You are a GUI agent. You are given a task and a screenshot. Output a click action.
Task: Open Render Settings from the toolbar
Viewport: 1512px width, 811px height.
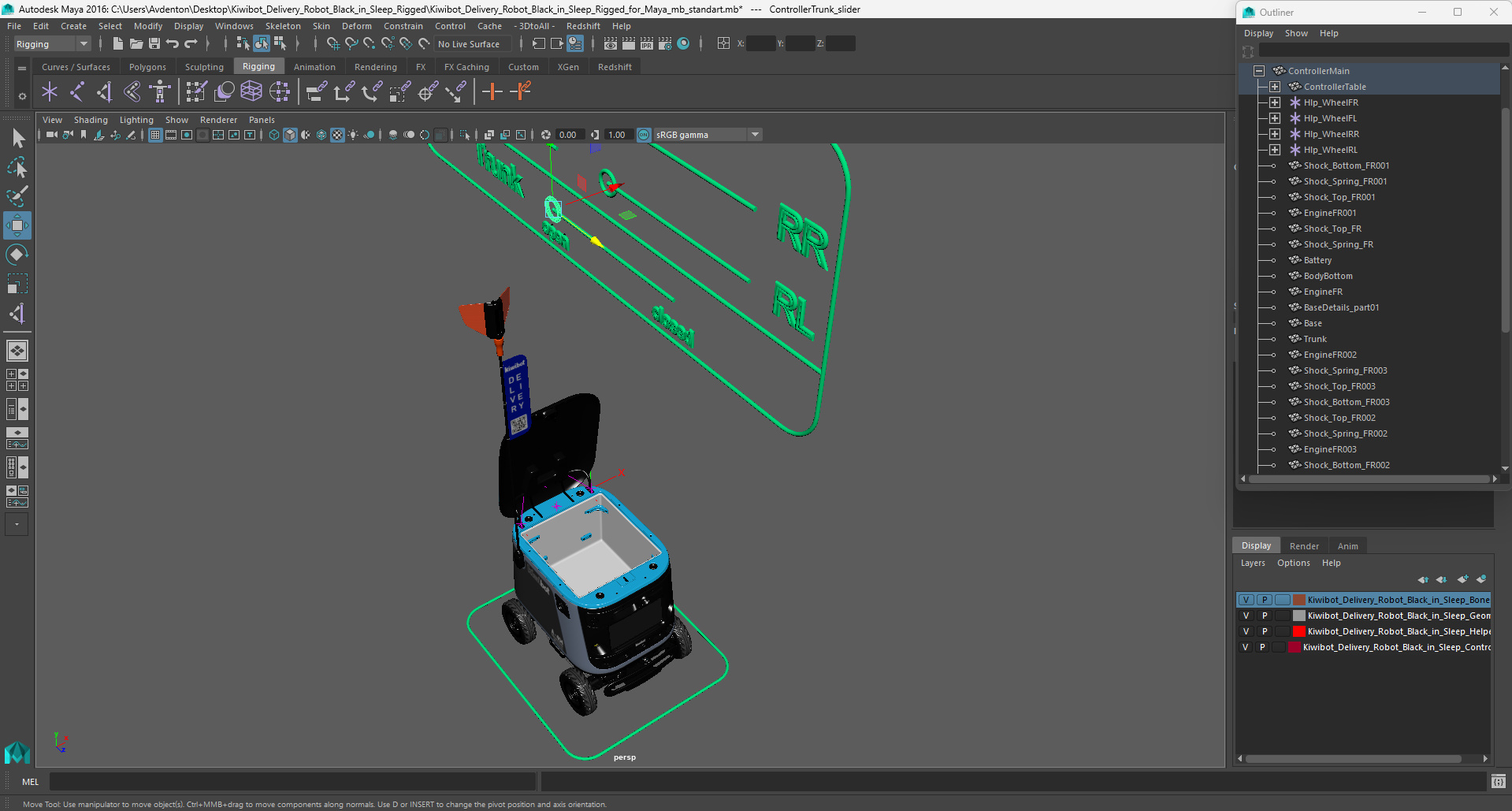tap(665, 44)
